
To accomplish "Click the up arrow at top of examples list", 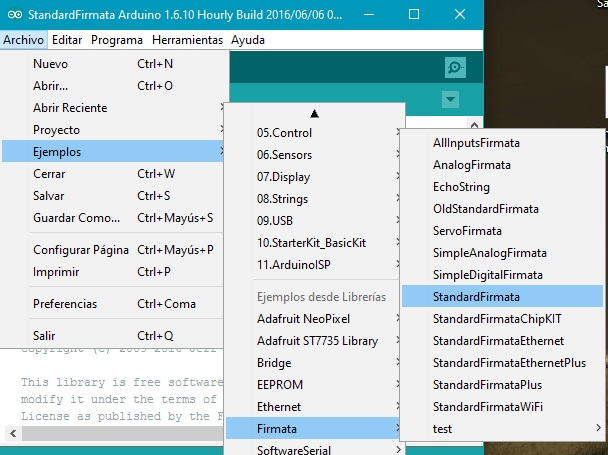I will coord(314,114).
